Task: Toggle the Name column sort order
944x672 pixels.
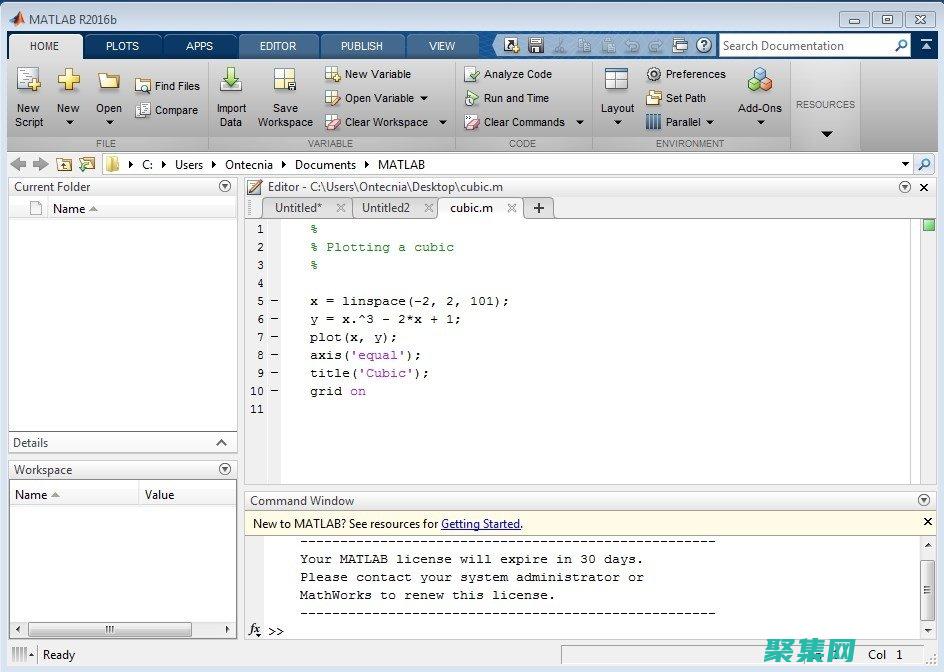Action: pyautogui.click(x=72, y=208)
